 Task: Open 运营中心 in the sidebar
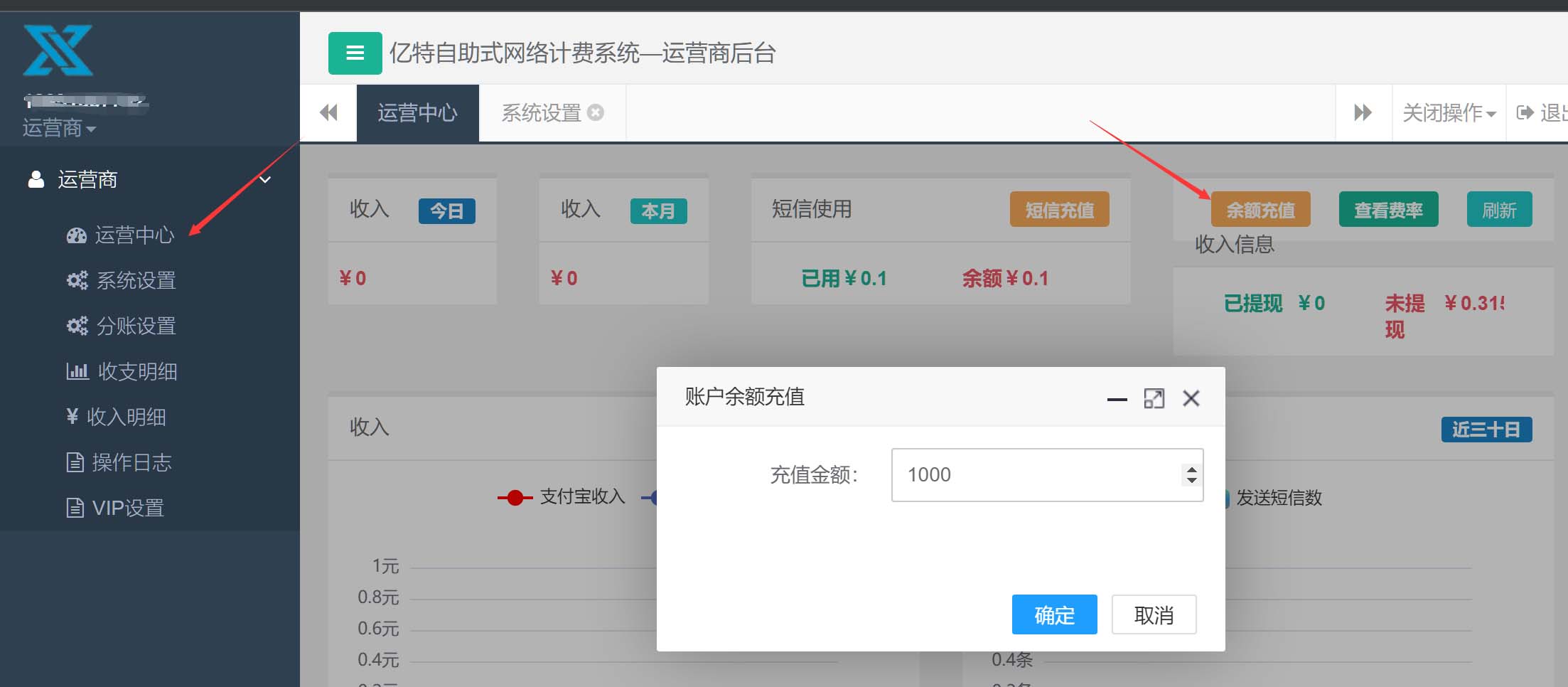pyautogui.click(x=134, y=235)
